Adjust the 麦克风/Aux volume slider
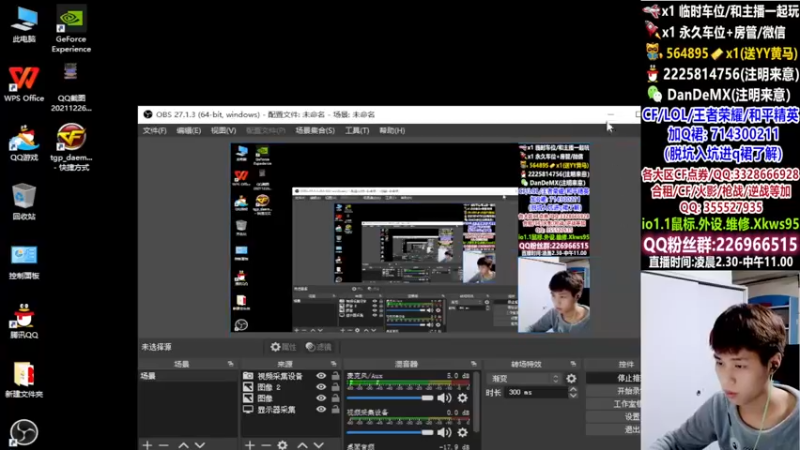This screenshot has width=800, height=450. click(x=390, y=398)
